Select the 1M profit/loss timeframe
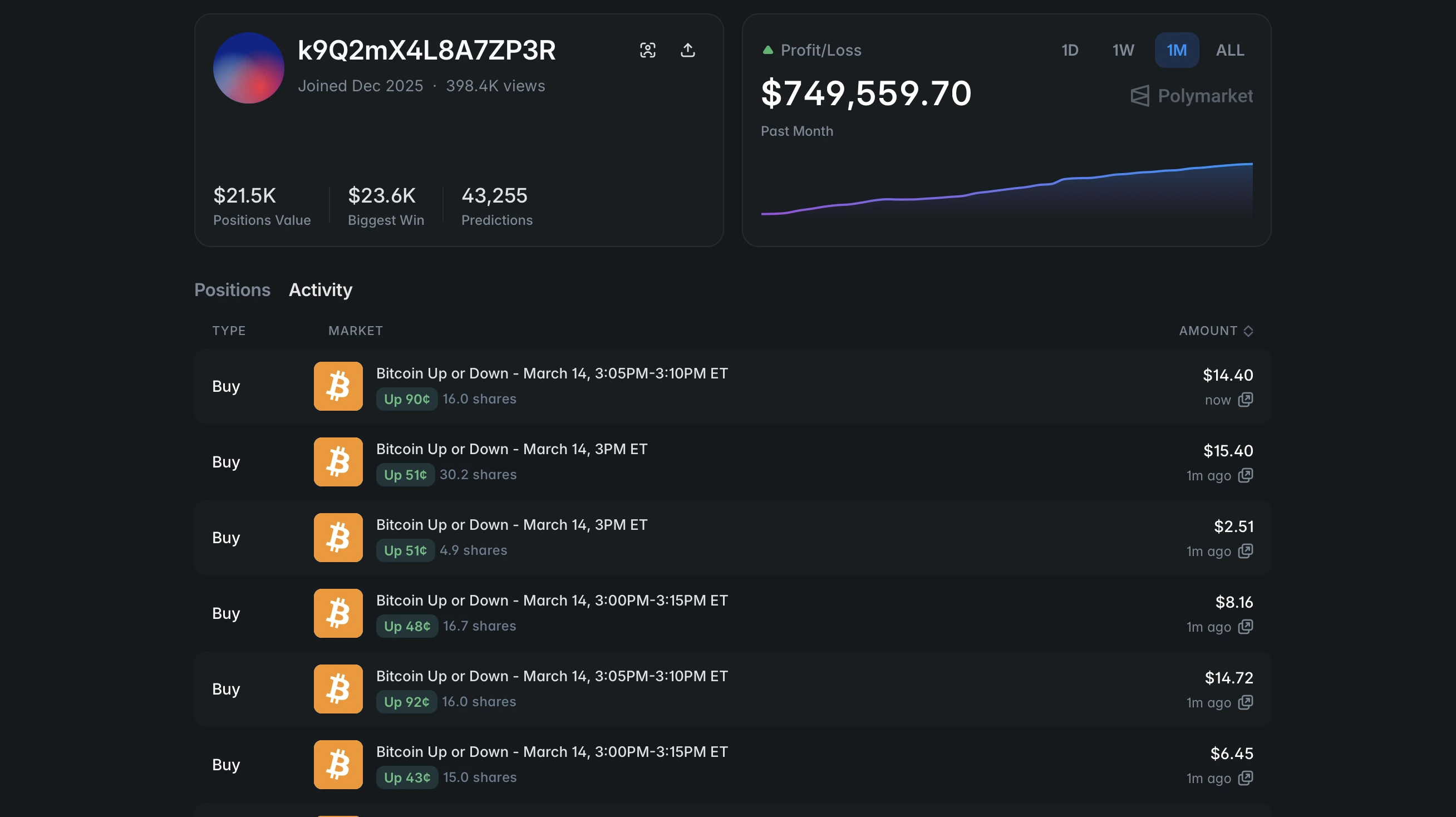Viewport: 1456px width, 817px height. tap(1176, 50)
